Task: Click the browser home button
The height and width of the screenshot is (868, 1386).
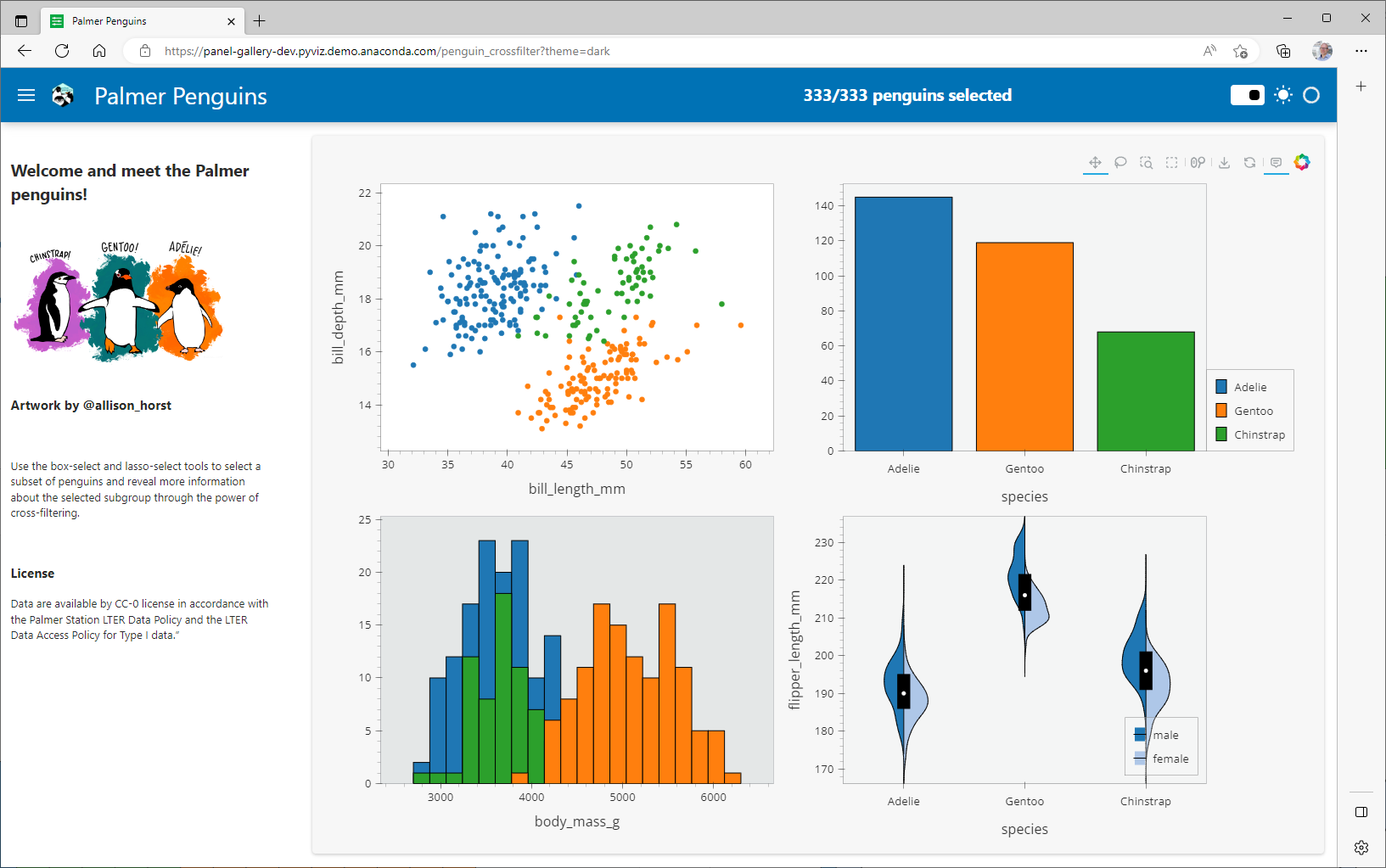Action: 99,51
